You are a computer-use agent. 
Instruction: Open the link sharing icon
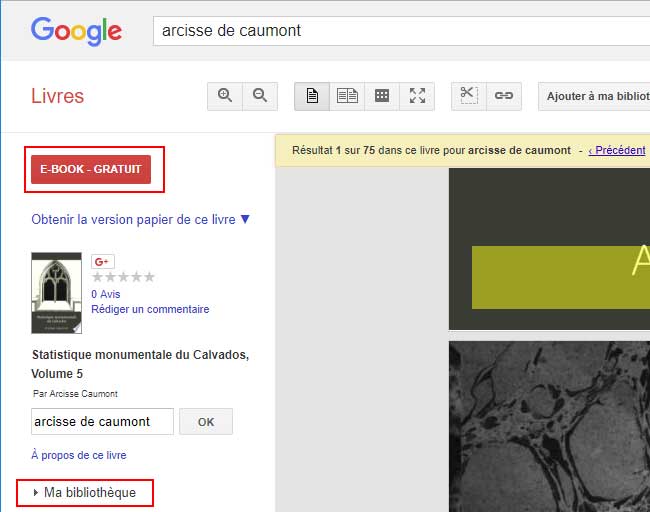504,96
